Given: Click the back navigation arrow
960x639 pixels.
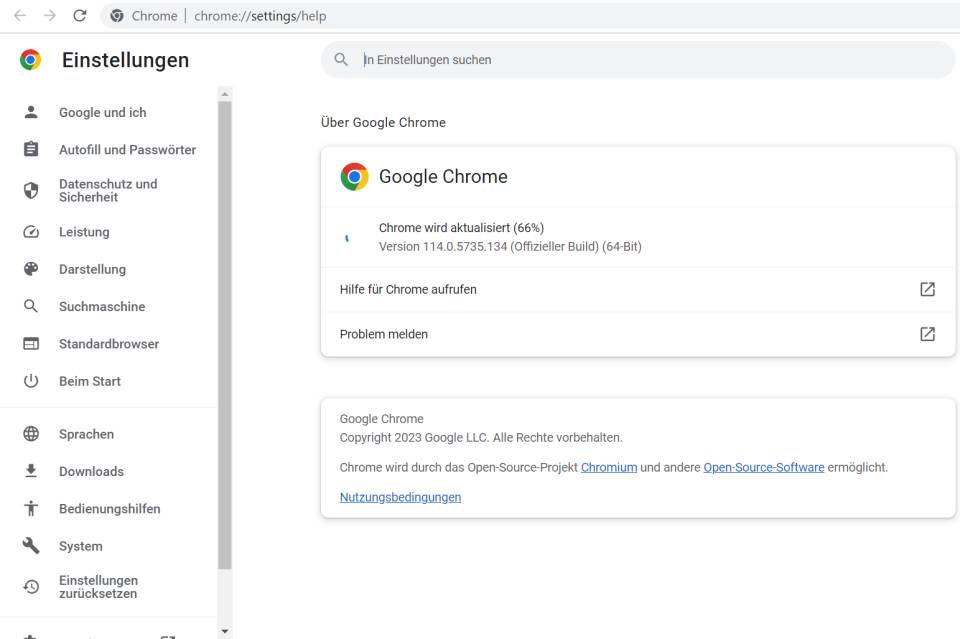Looking at the screenshot, I should [x=20, y=16].
